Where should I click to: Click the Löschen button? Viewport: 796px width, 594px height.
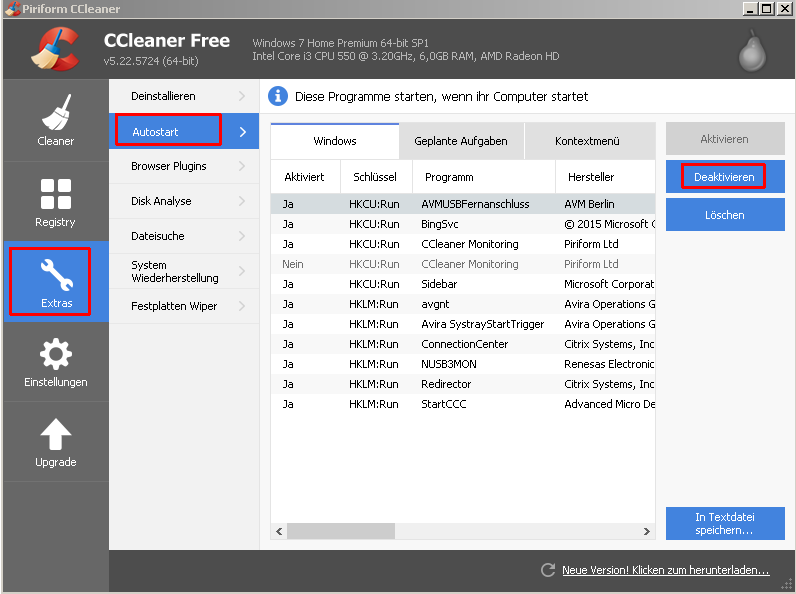(x=725, y=215)
